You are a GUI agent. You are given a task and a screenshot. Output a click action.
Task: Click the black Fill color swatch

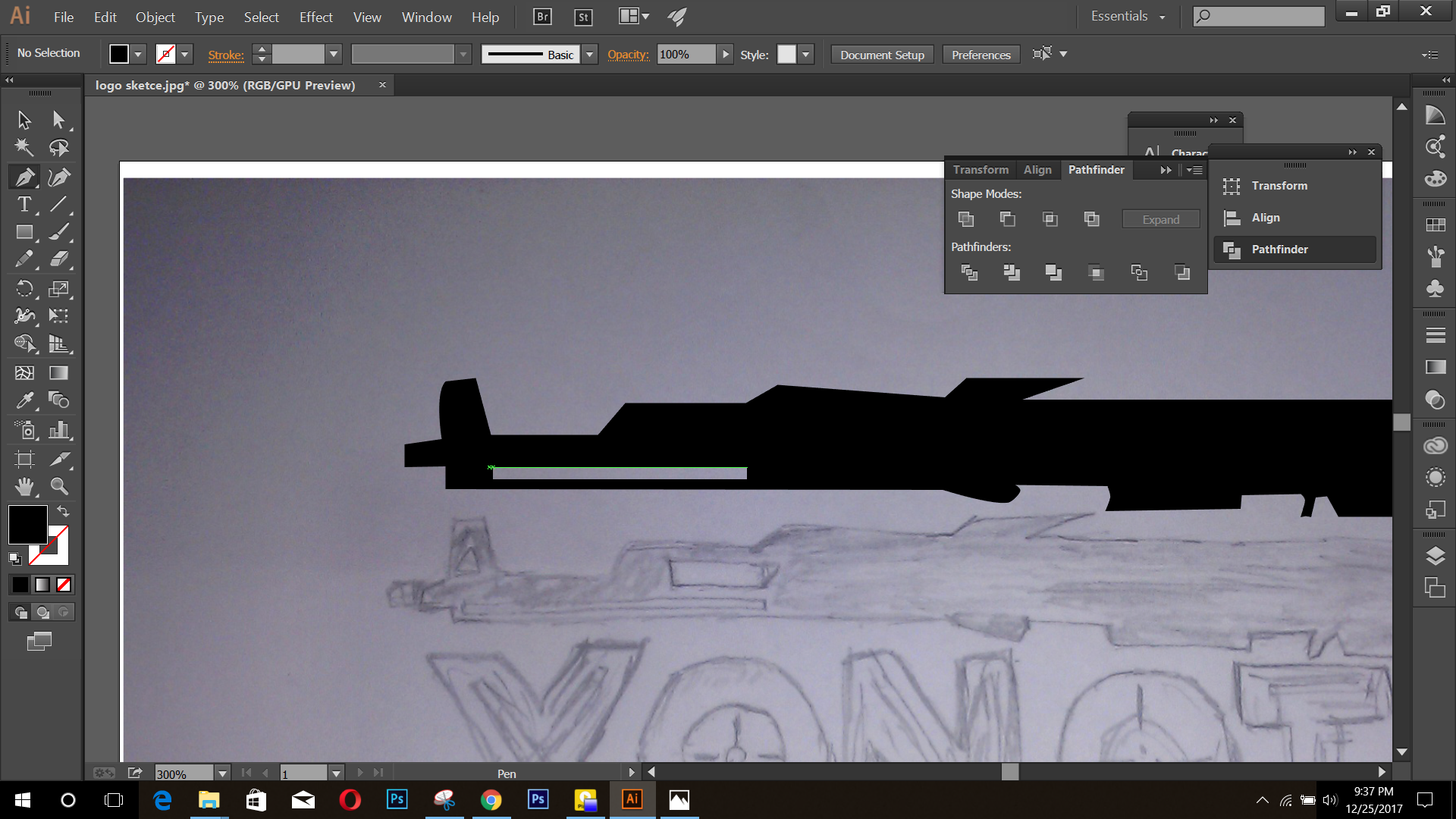click(x=27, y=524)
